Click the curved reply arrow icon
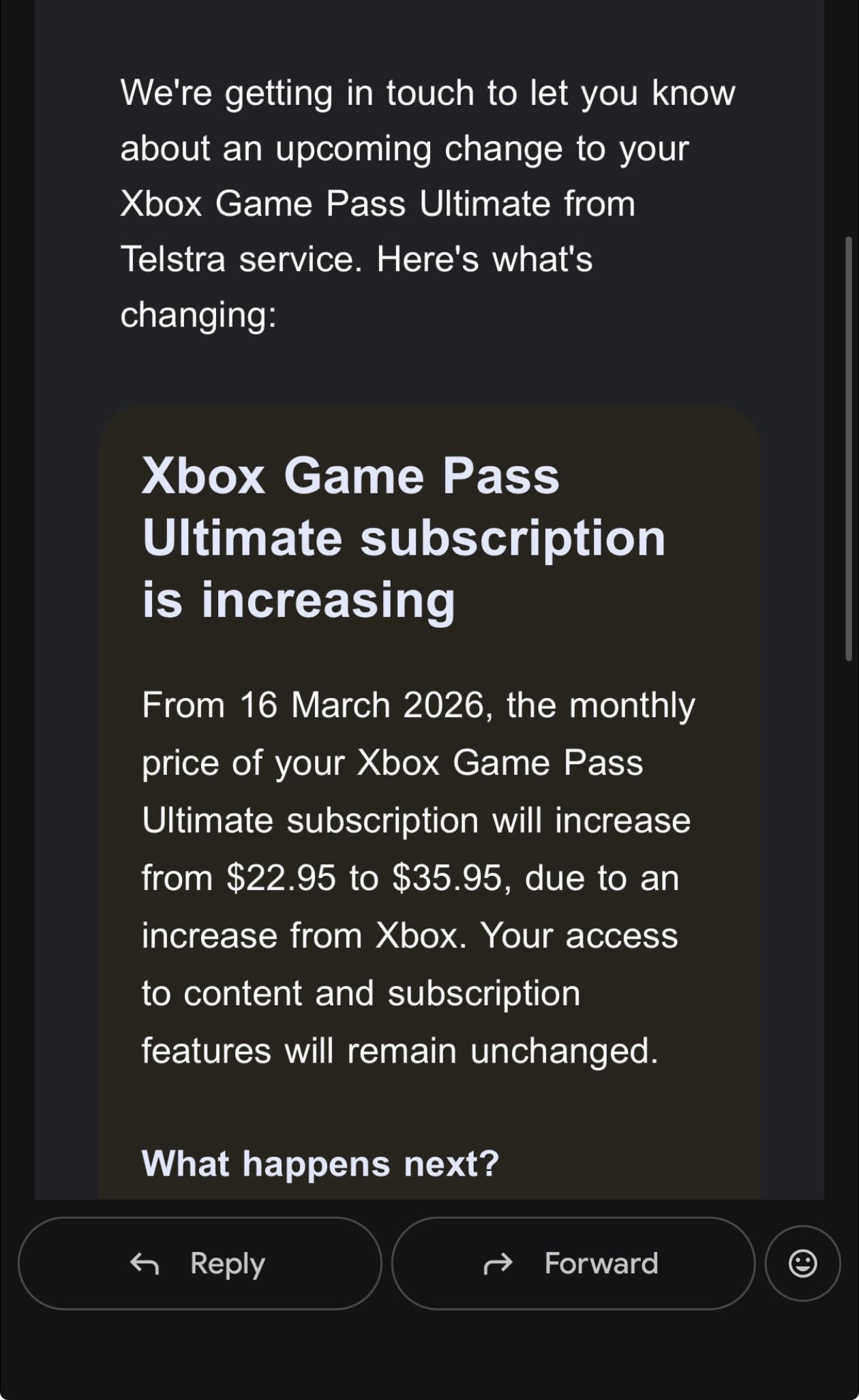This screenshot has width=859, height=1400. pyautogui.click(x=145, y=1263)
